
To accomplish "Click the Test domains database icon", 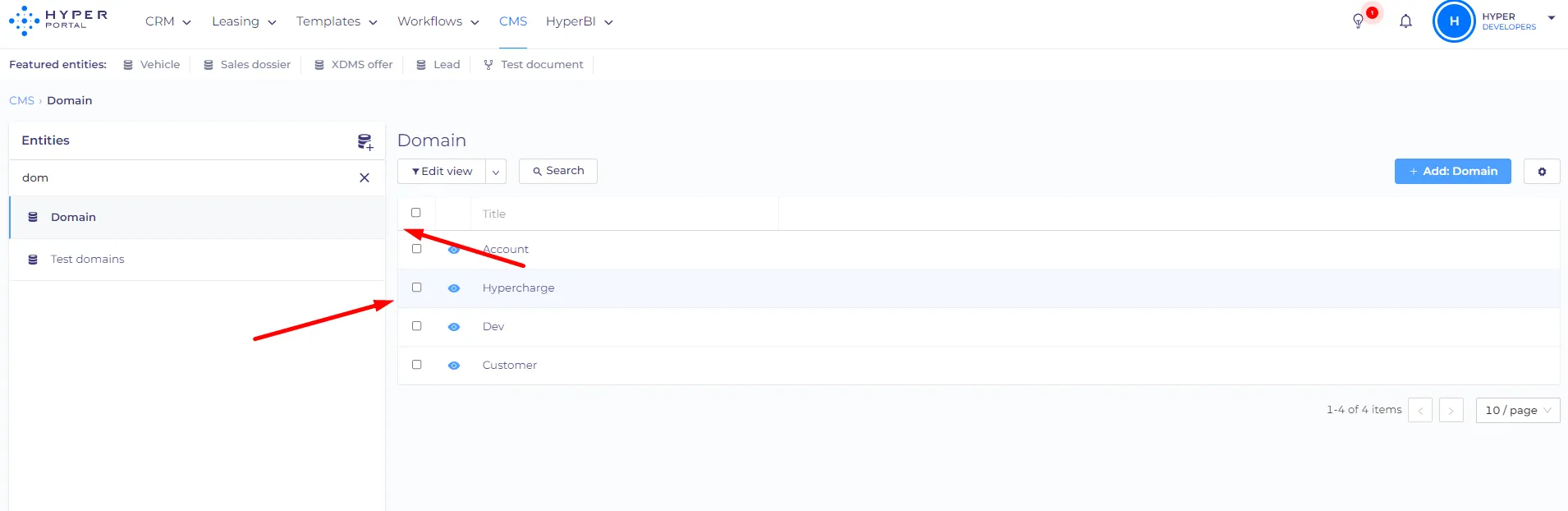I will point(33,260).
